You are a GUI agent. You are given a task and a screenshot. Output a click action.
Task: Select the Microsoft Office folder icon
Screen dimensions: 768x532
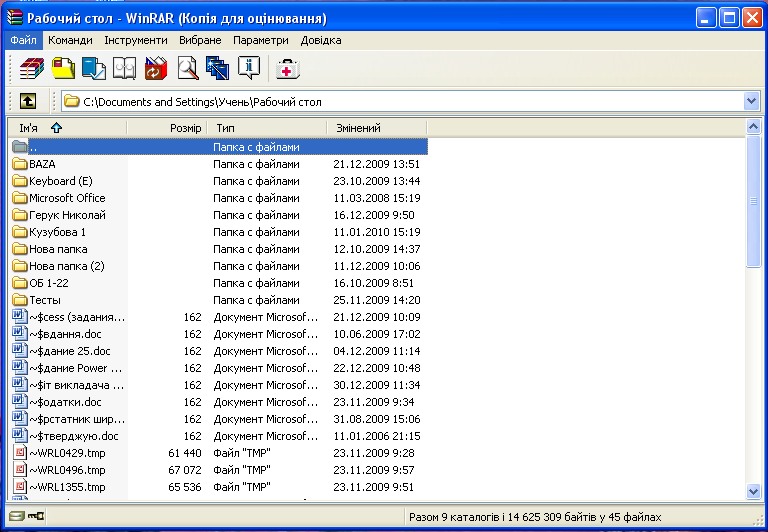point(20,198)
